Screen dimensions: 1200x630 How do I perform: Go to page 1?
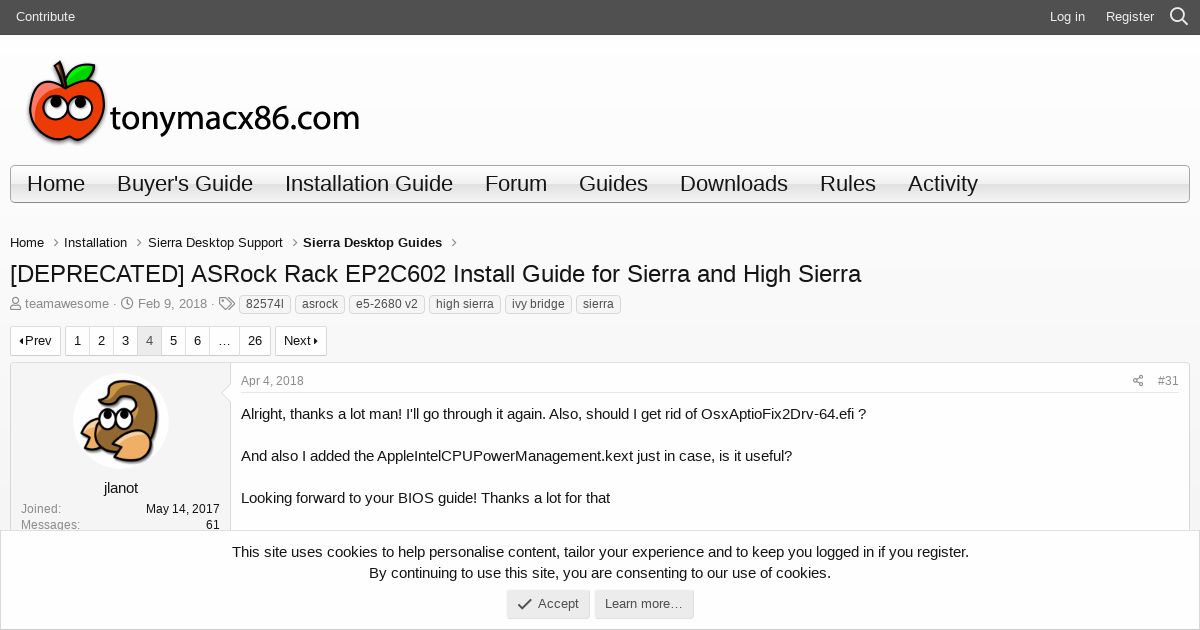(77, 341)
